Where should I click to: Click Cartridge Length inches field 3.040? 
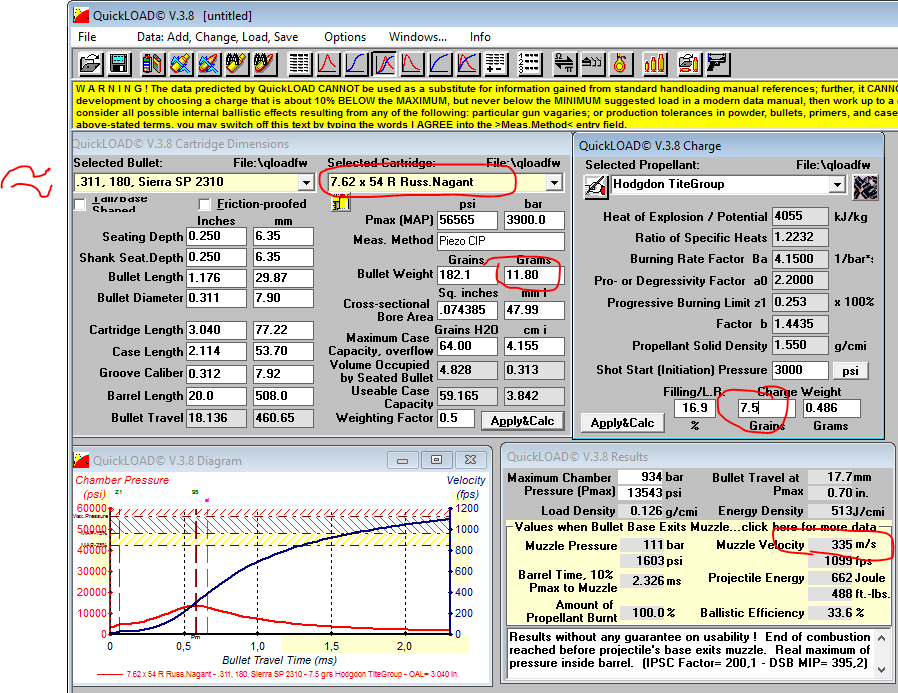pos(216,330)
